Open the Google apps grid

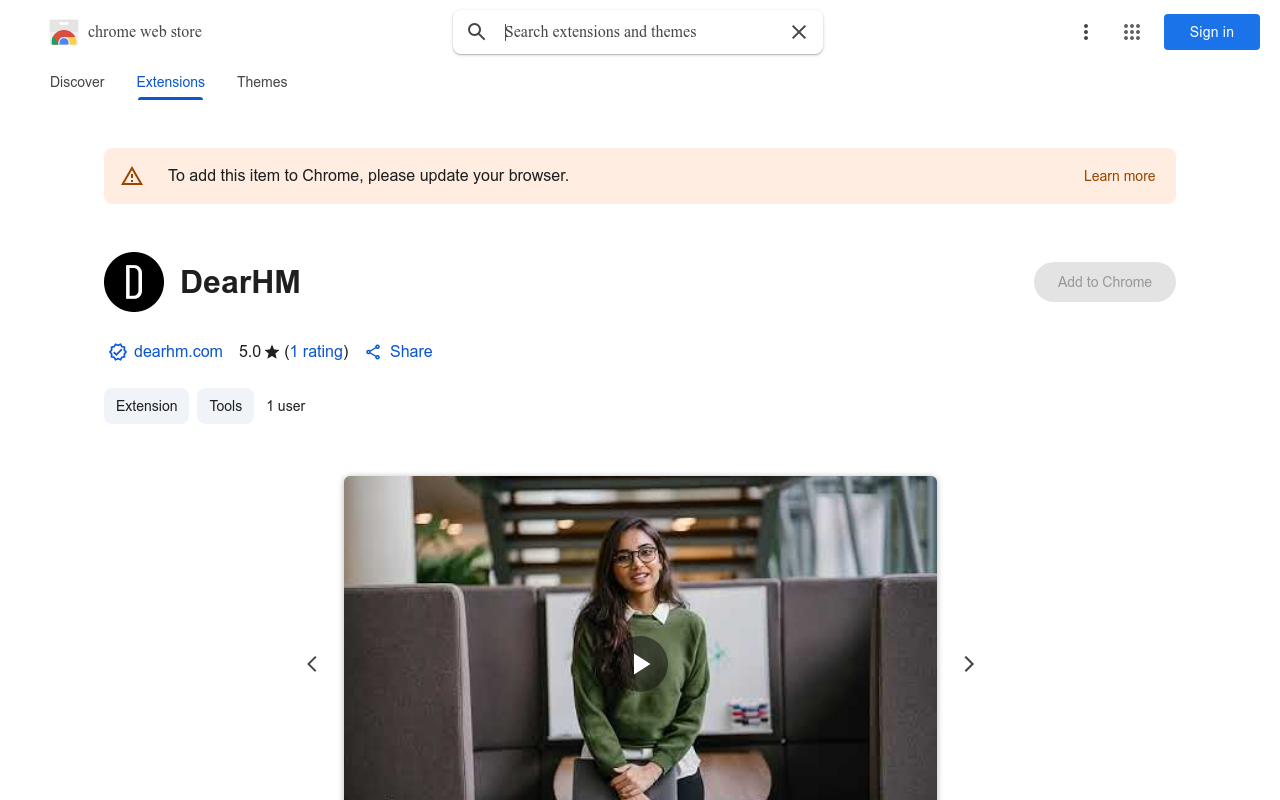click(1132, 32)
